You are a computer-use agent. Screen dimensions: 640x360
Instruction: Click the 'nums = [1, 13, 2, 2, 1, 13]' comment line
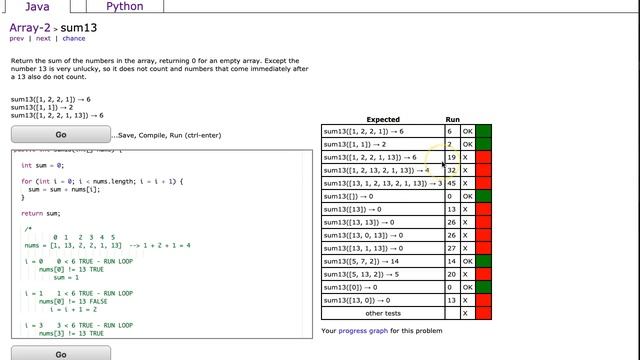pos(107,245)
